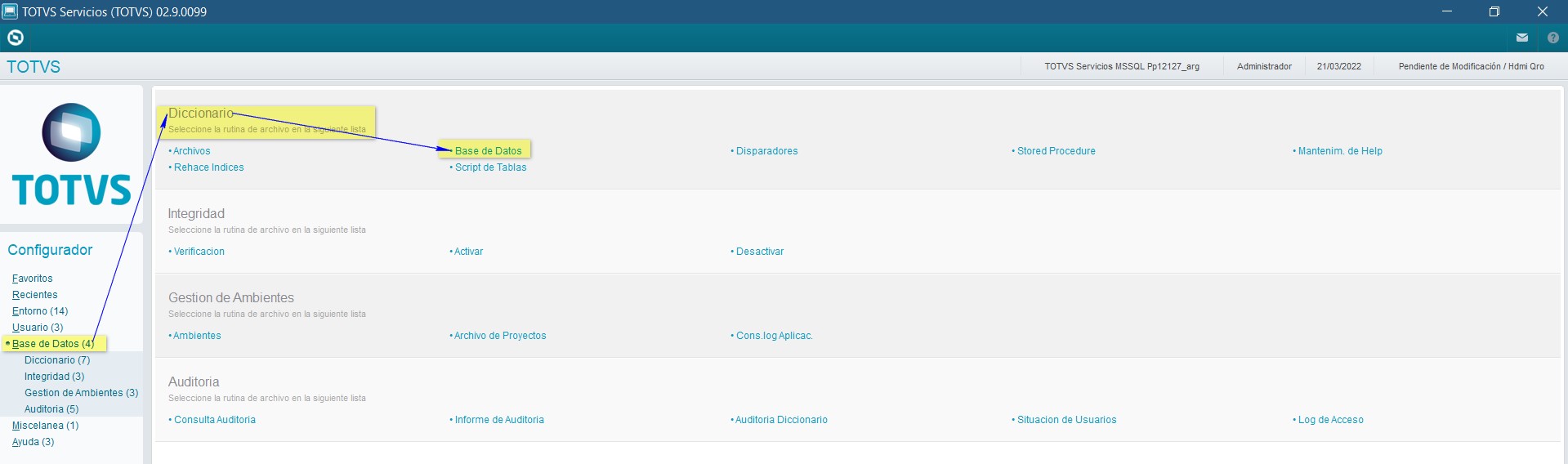
Task: Open Cons.log Aplicac. routine
Action: click(x=774, y=336)
